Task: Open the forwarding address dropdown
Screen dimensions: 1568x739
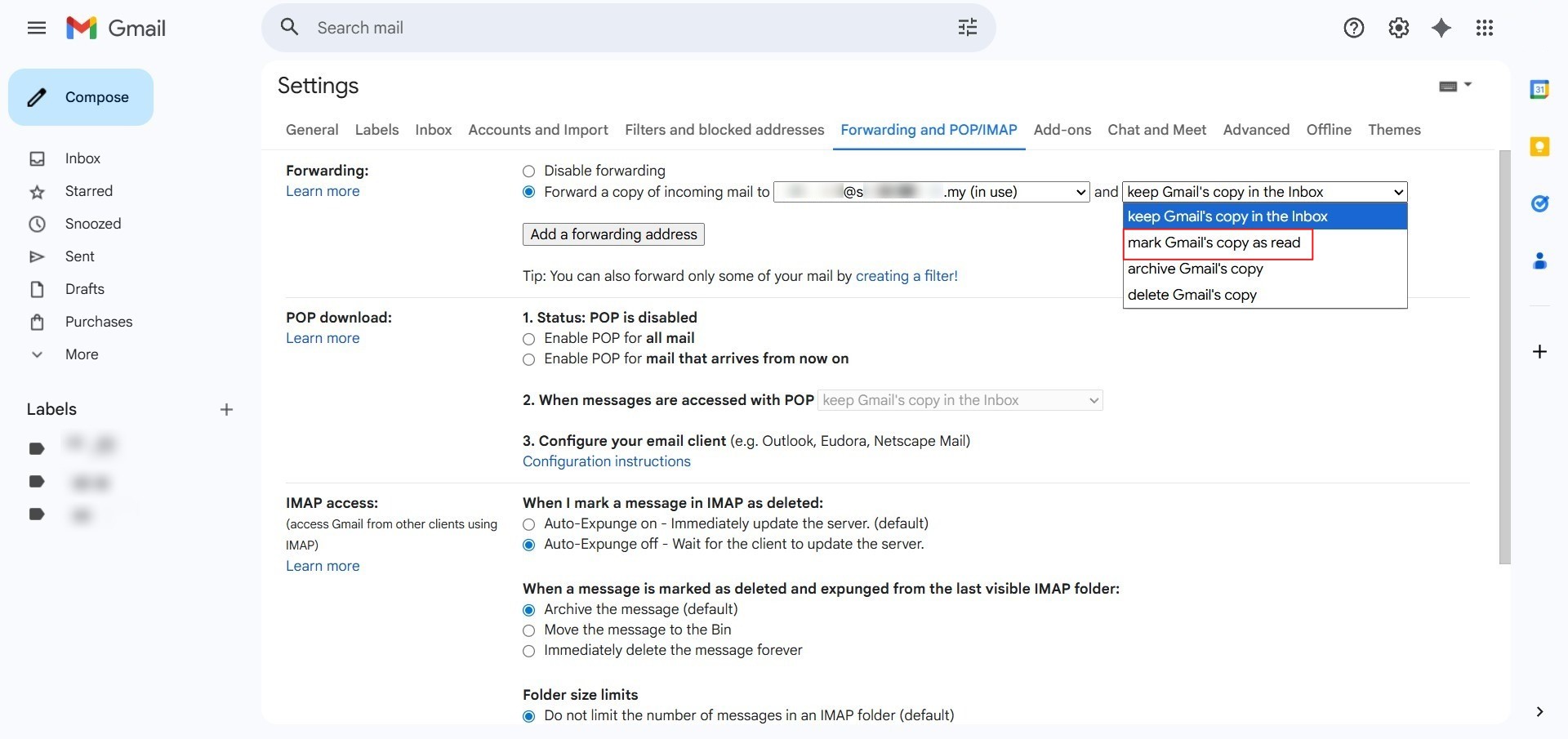Action: click(x=931, y=192)
